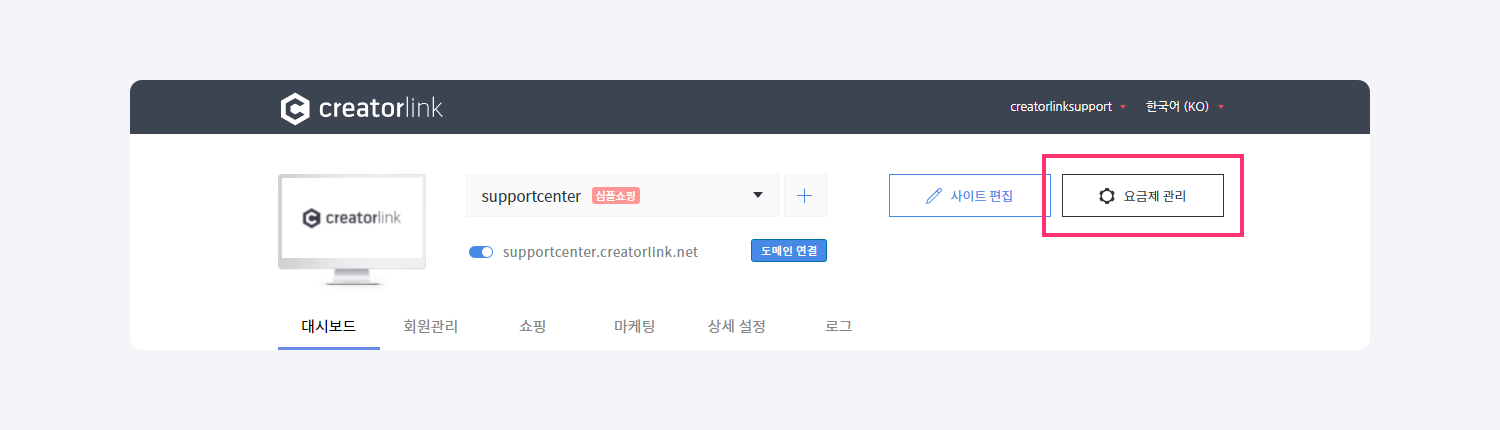Viewport: 1500px width, 430px height.
Task: Click the gear icon beside 요금제 관리
Action: [1107, 196]
